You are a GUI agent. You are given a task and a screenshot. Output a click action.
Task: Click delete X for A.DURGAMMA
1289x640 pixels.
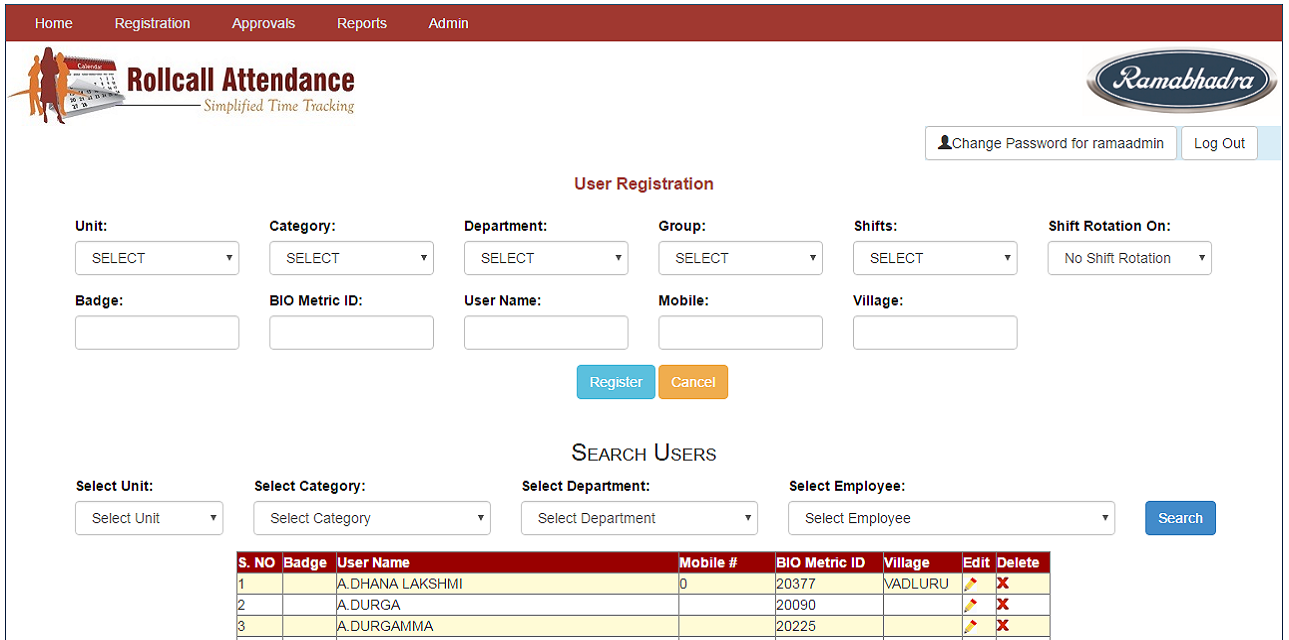1003,626
